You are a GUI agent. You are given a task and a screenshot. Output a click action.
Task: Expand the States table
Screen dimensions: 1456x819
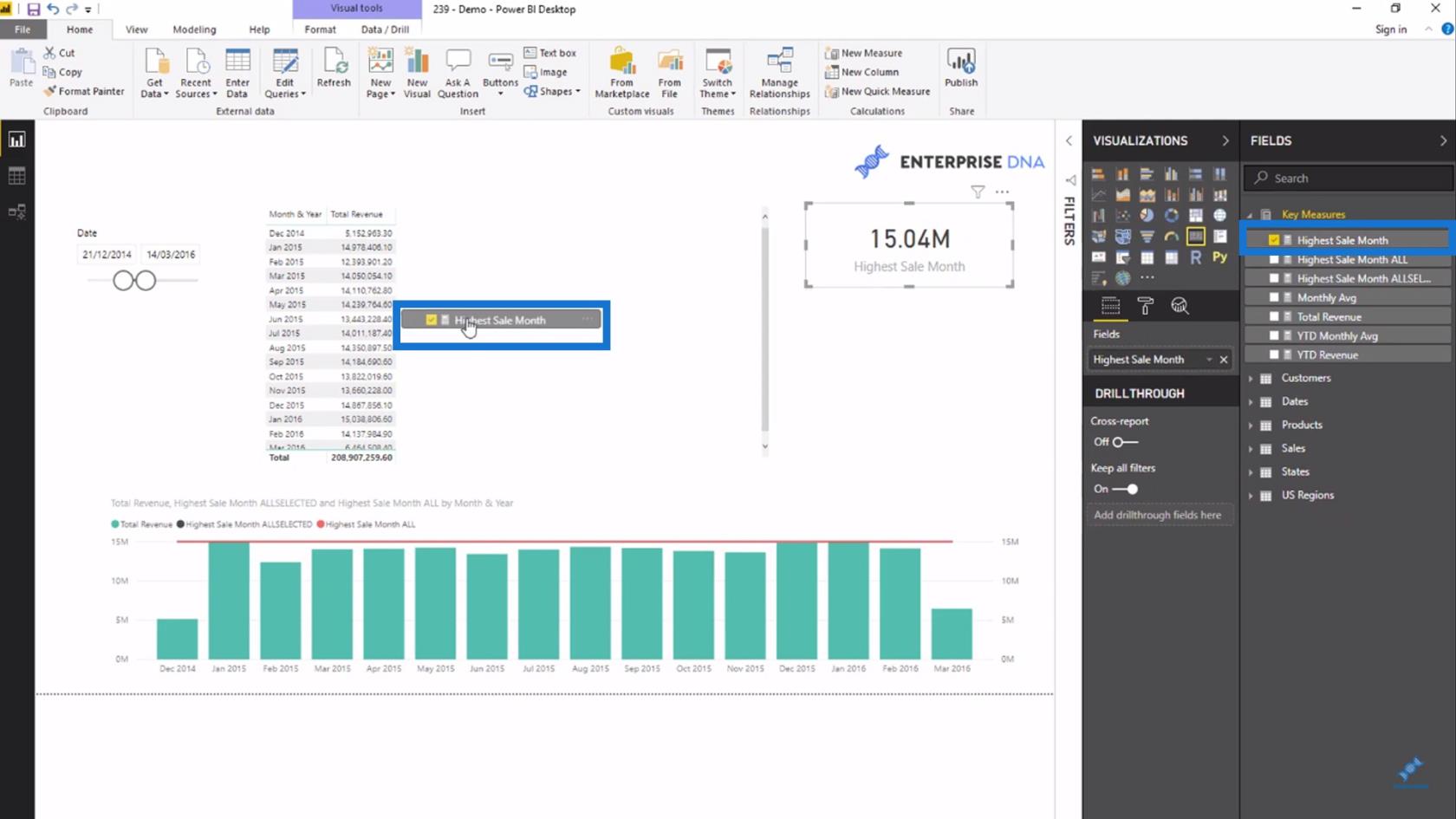coord(1251,472)
